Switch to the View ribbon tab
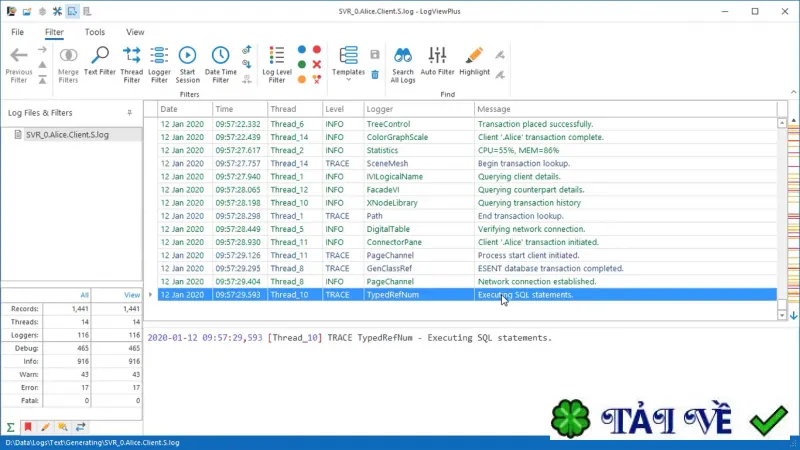Viewport: 800px width, 450px height. tap(135, 32)
